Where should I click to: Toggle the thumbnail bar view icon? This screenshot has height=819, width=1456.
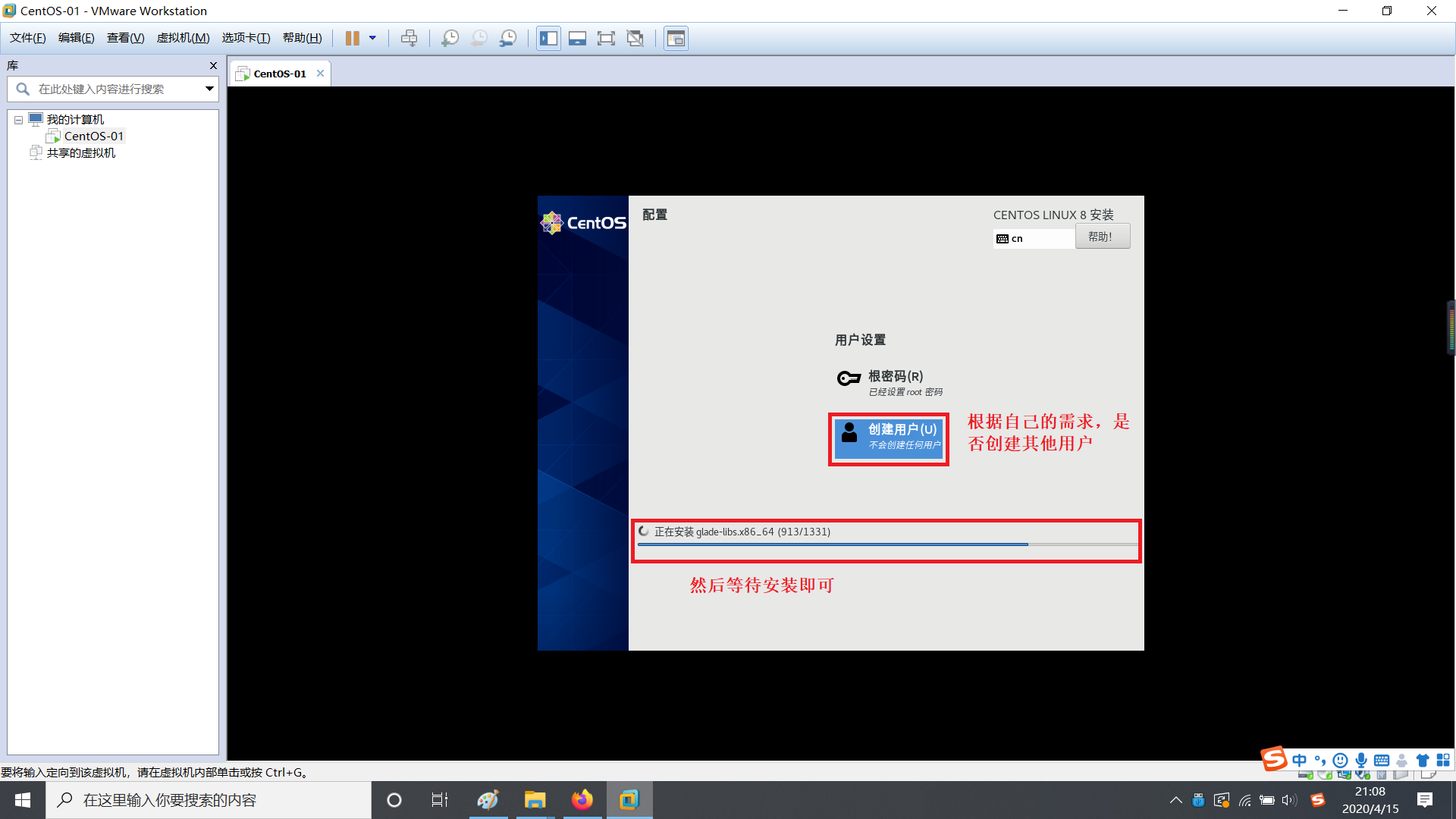click(577, 38)
